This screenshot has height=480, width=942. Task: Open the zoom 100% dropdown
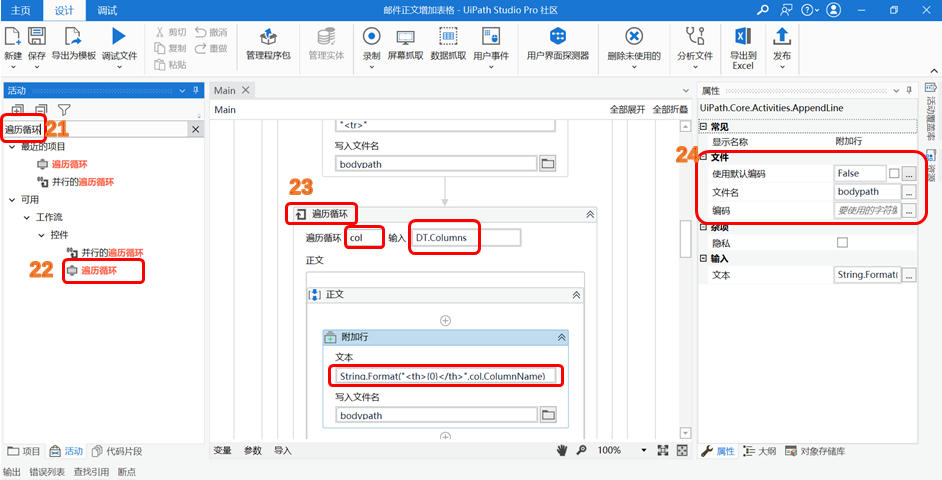[x=643, y=450]
